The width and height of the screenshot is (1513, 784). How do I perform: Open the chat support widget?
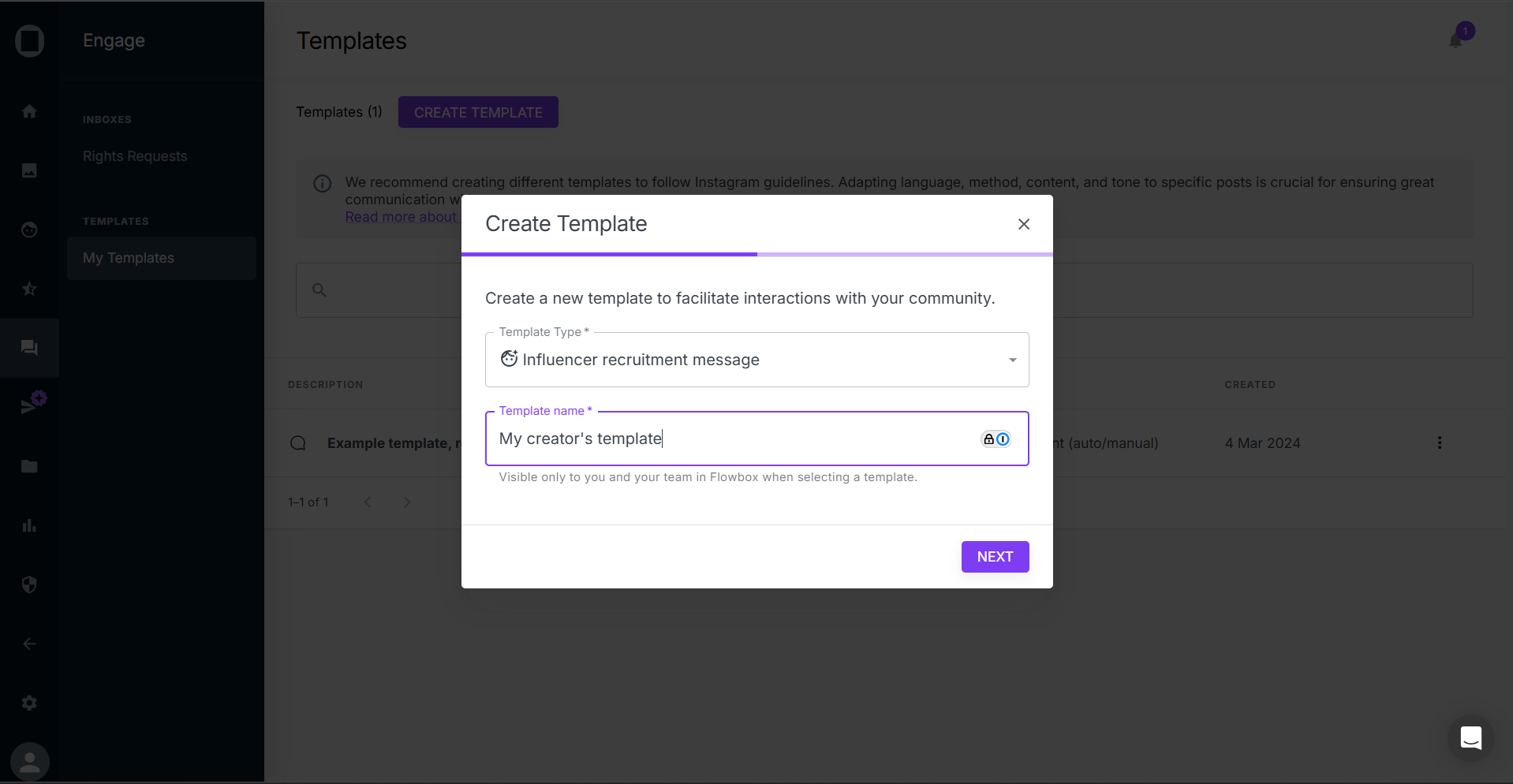coord(1470,738)
